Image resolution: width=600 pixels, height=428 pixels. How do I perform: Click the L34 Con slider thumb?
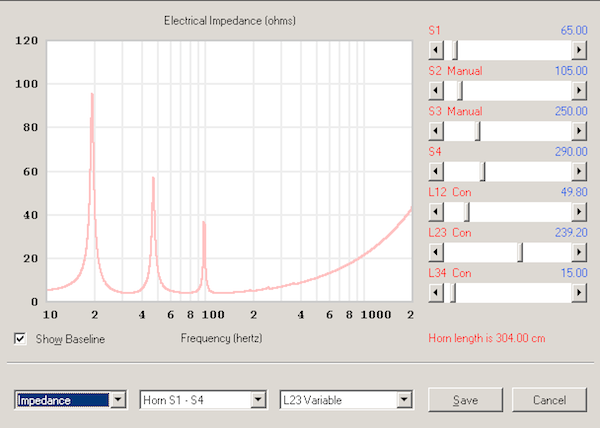[453, 293]
